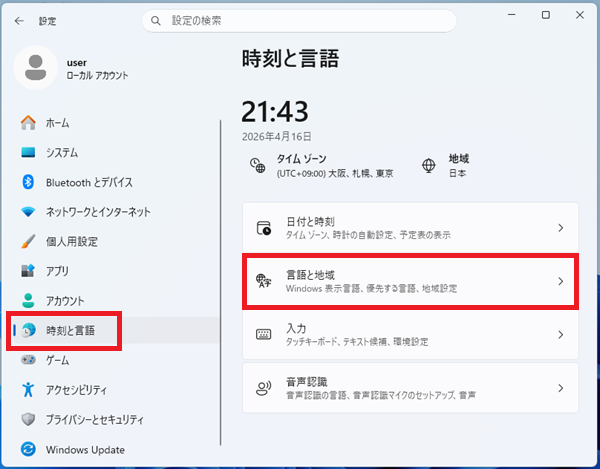Expand the 音声認識 chevron arrow
The height and width of the screenshot is (469, 600).
click(x=561, y=387)
